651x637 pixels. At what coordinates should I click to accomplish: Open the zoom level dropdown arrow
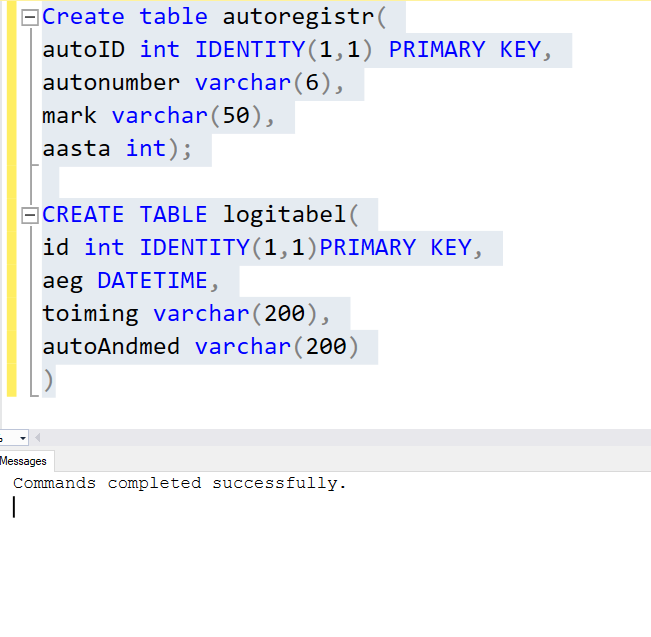23,438
